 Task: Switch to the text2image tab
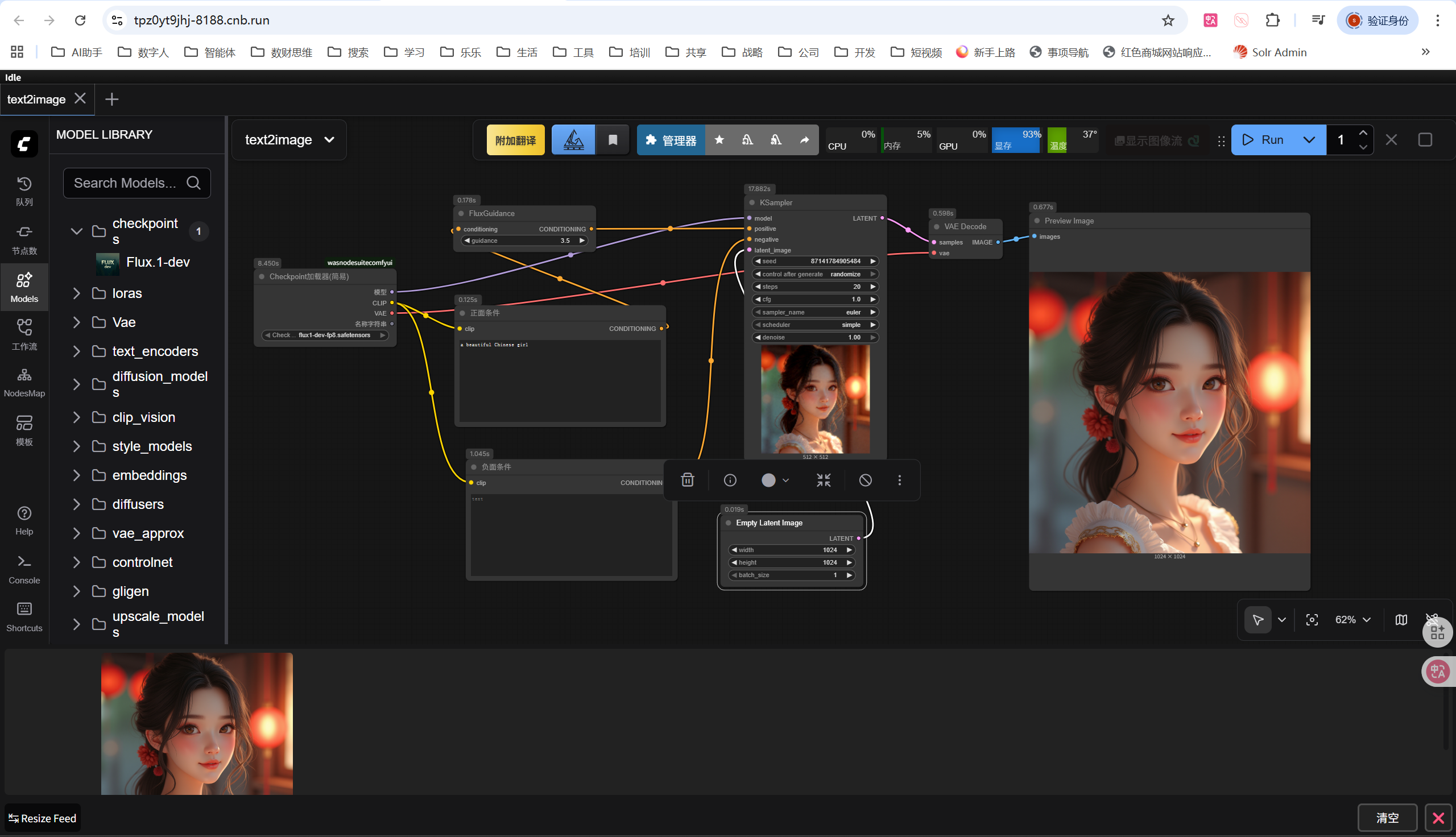pos(36,99)
